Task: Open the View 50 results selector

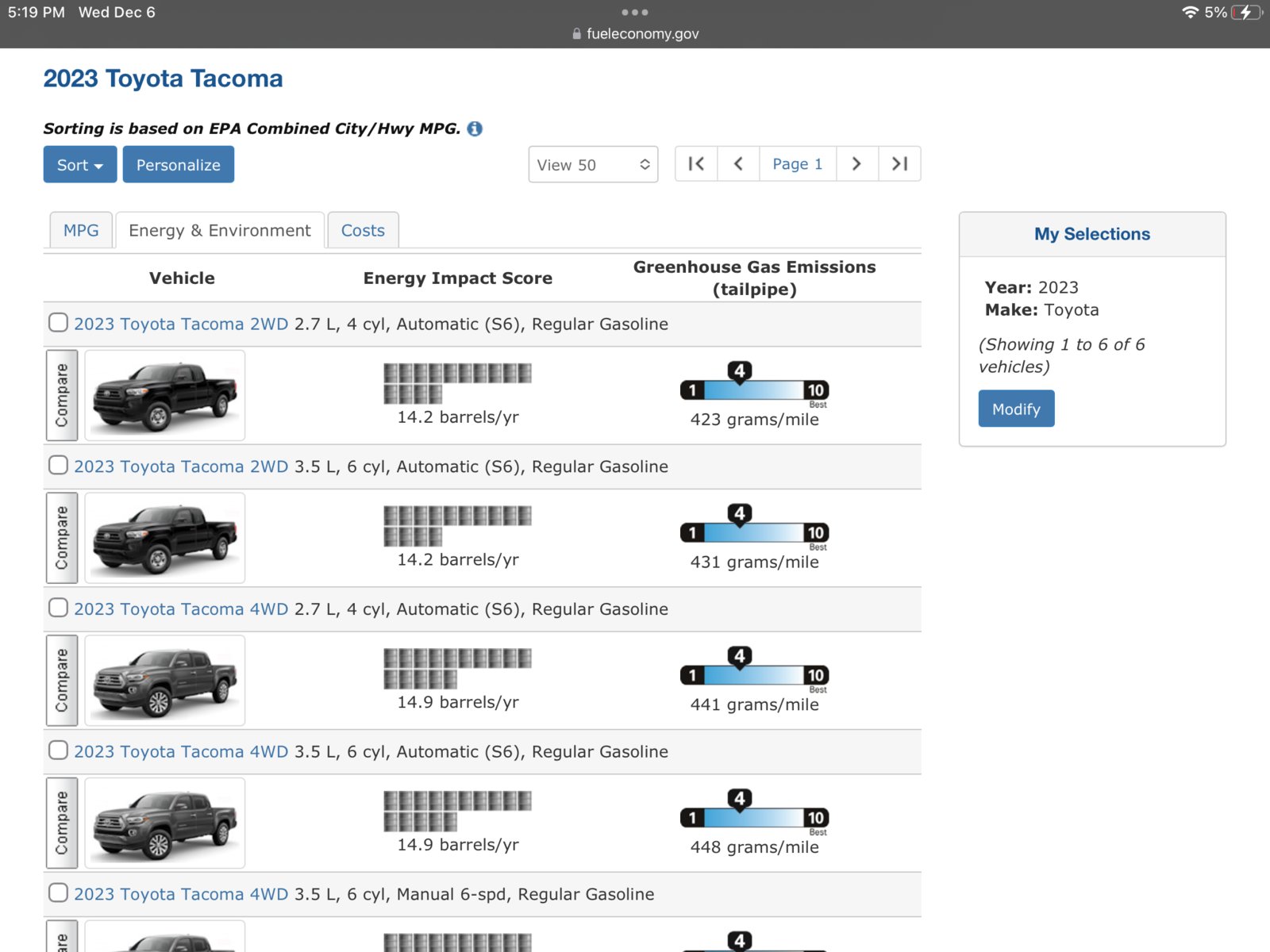Action: coord(593,164)
